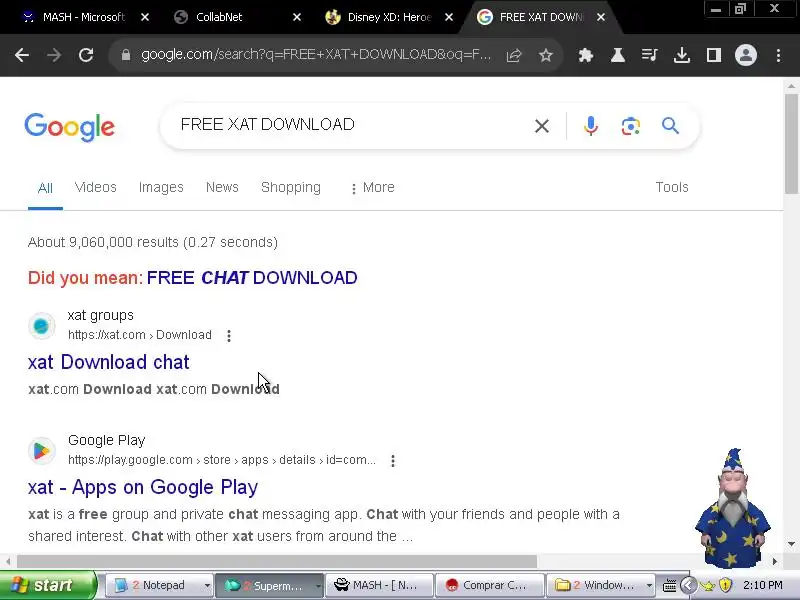Click the padlock site info icon
This screenshot has width=800, height=600.
[x=126, y=55]
